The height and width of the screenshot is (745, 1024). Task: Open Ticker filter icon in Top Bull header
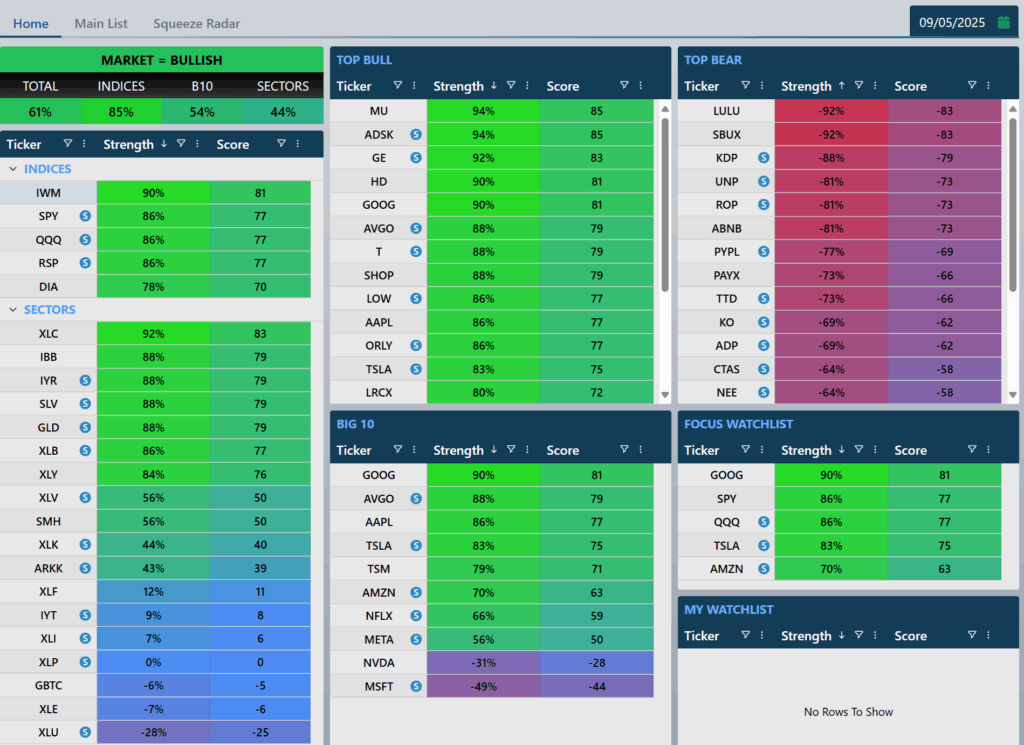398,85
